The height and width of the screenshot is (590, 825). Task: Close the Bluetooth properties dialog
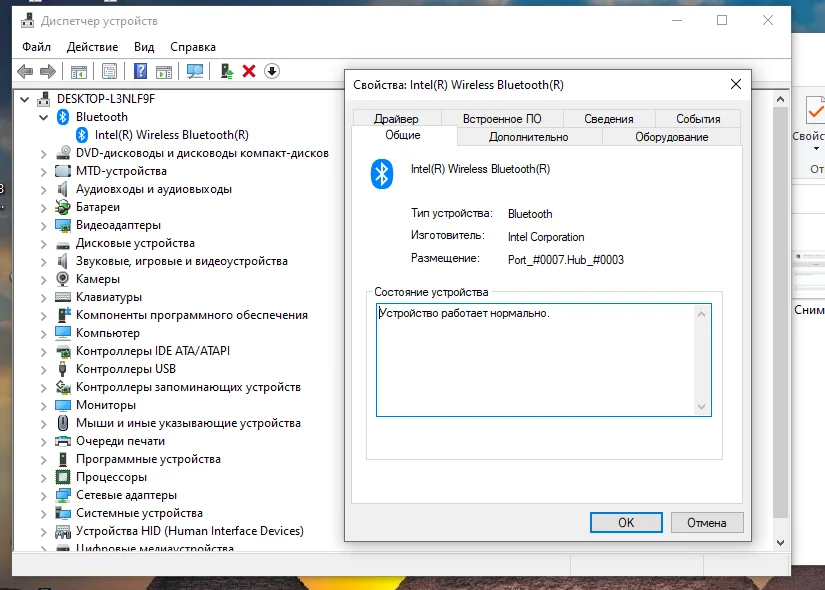pyautogui.click(x=736, y=84)
